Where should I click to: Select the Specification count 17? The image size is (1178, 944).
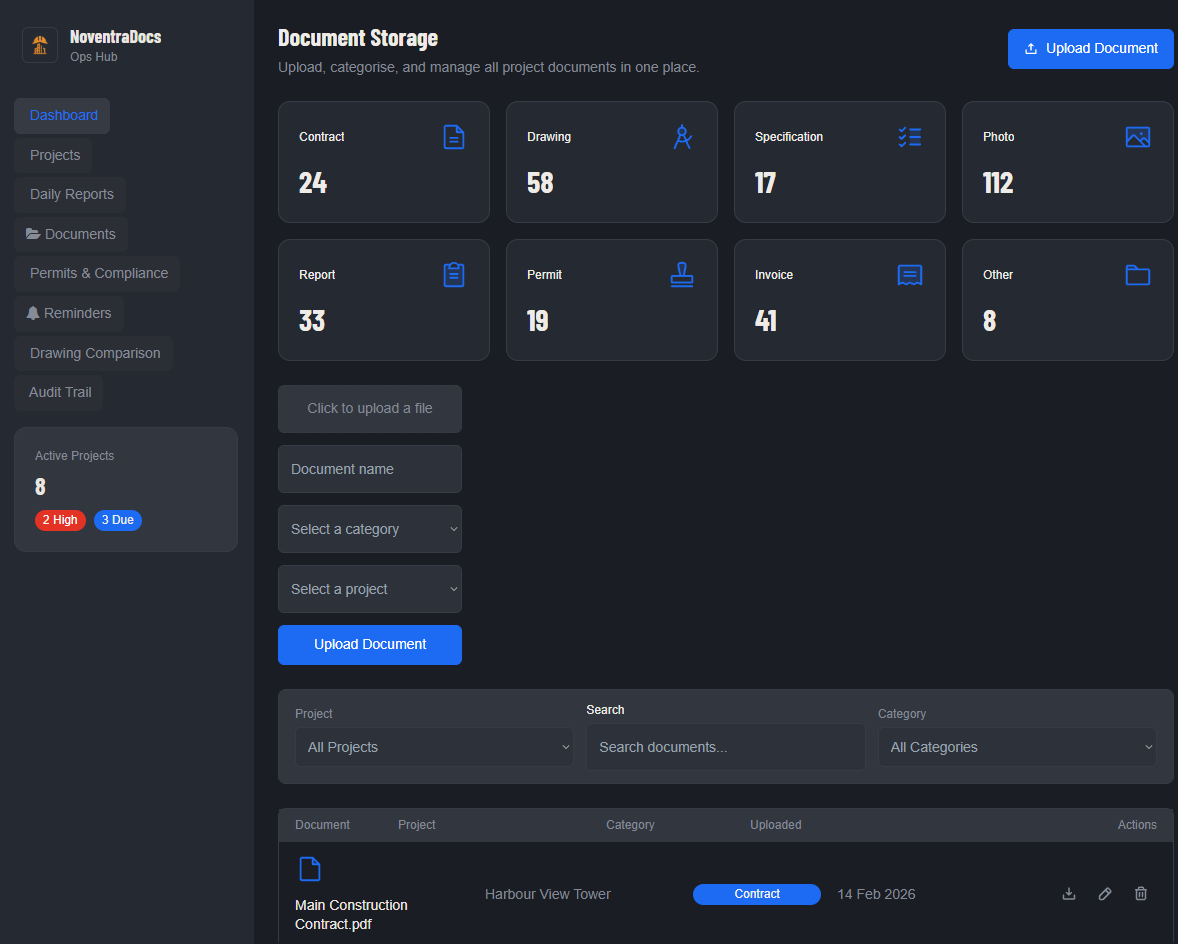(765, 183)
